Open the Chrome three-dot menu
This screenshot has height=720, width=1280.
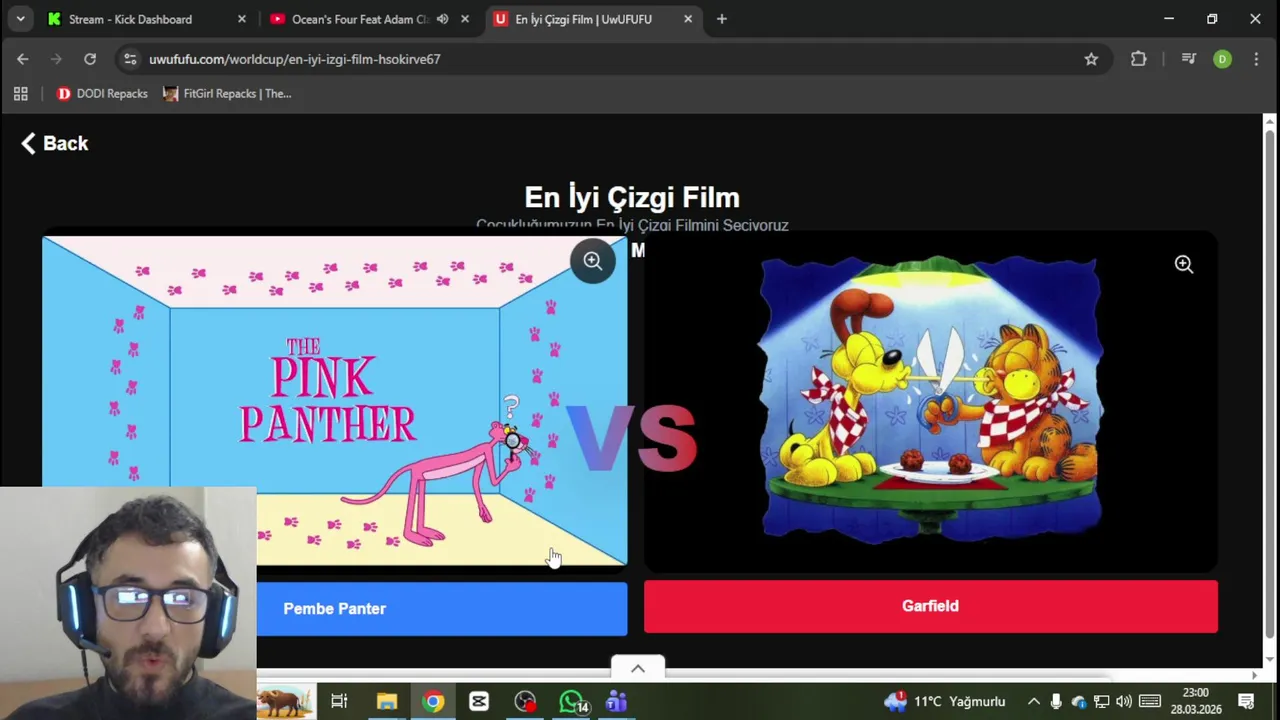tap(1256, 59)
